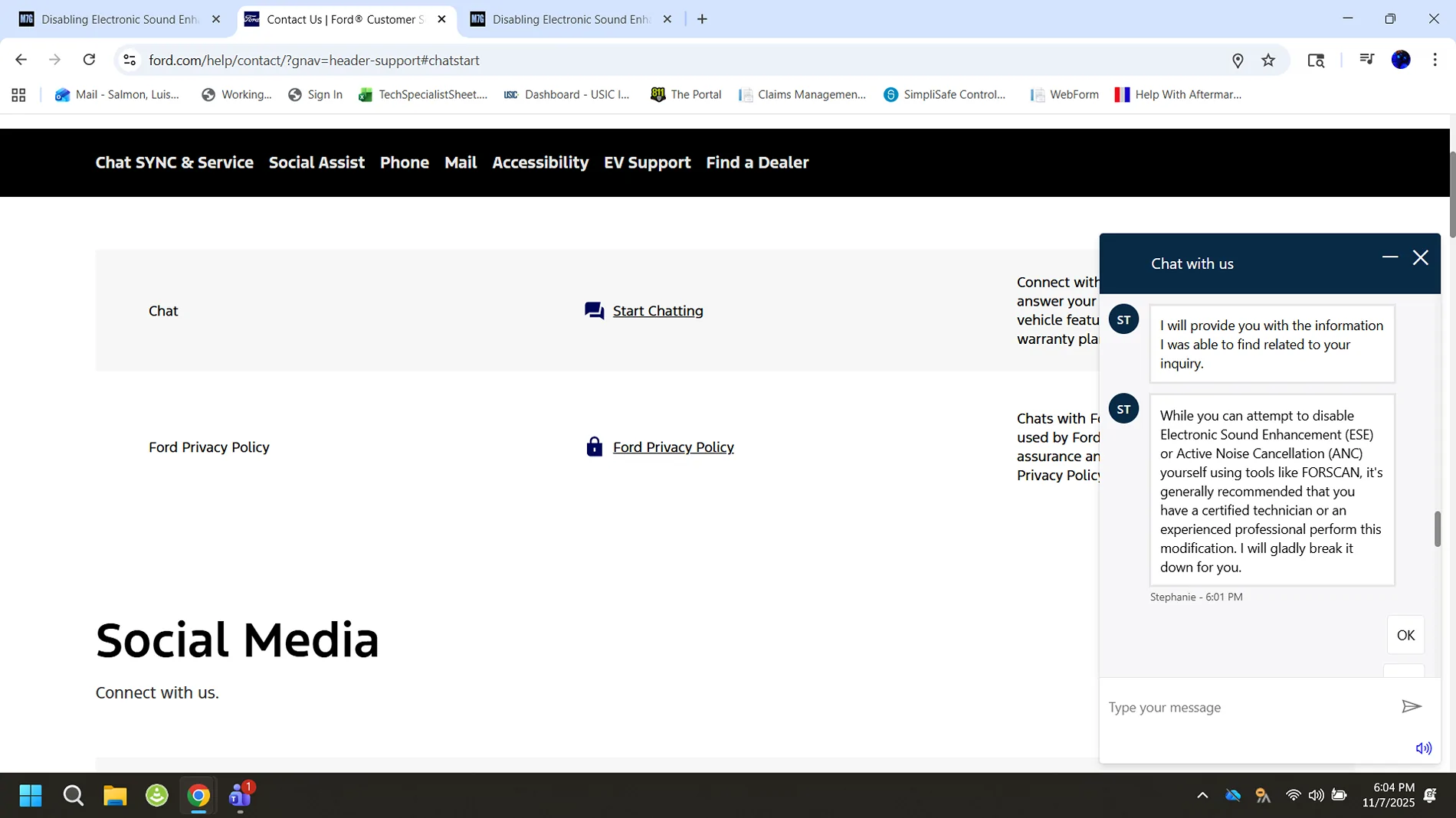Open Wi-Fi network settings in tray
The image size is (1456, 818).
point(1294,796)
